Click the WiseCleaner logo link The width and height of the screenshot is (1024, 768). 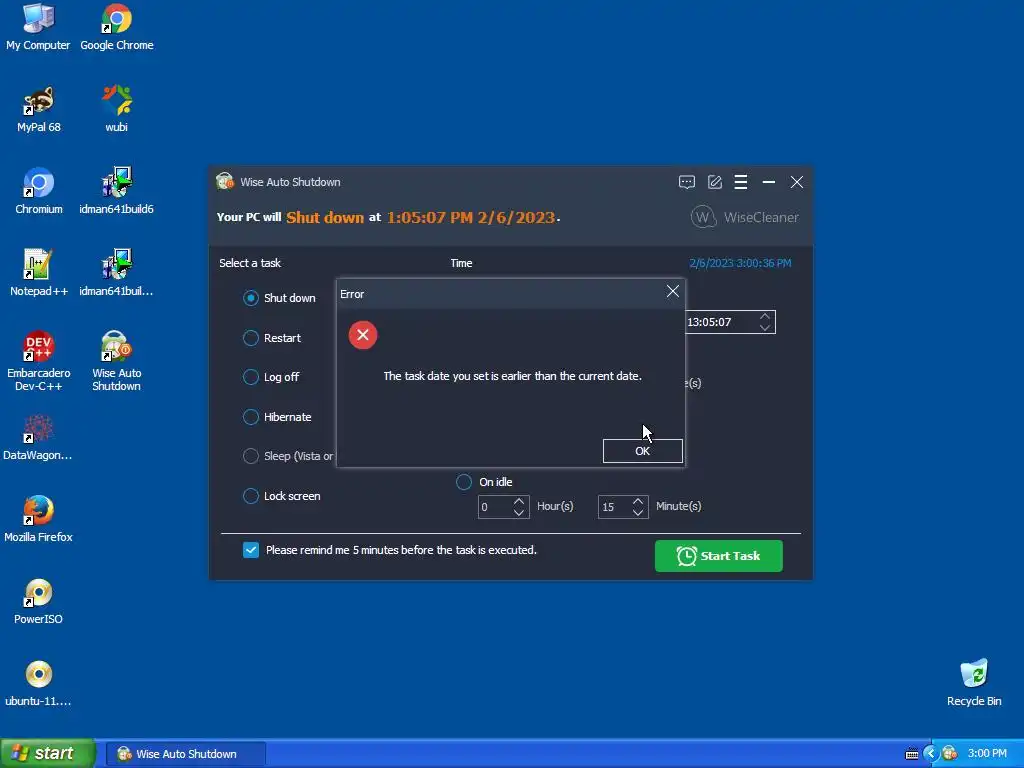click(744, 217)
